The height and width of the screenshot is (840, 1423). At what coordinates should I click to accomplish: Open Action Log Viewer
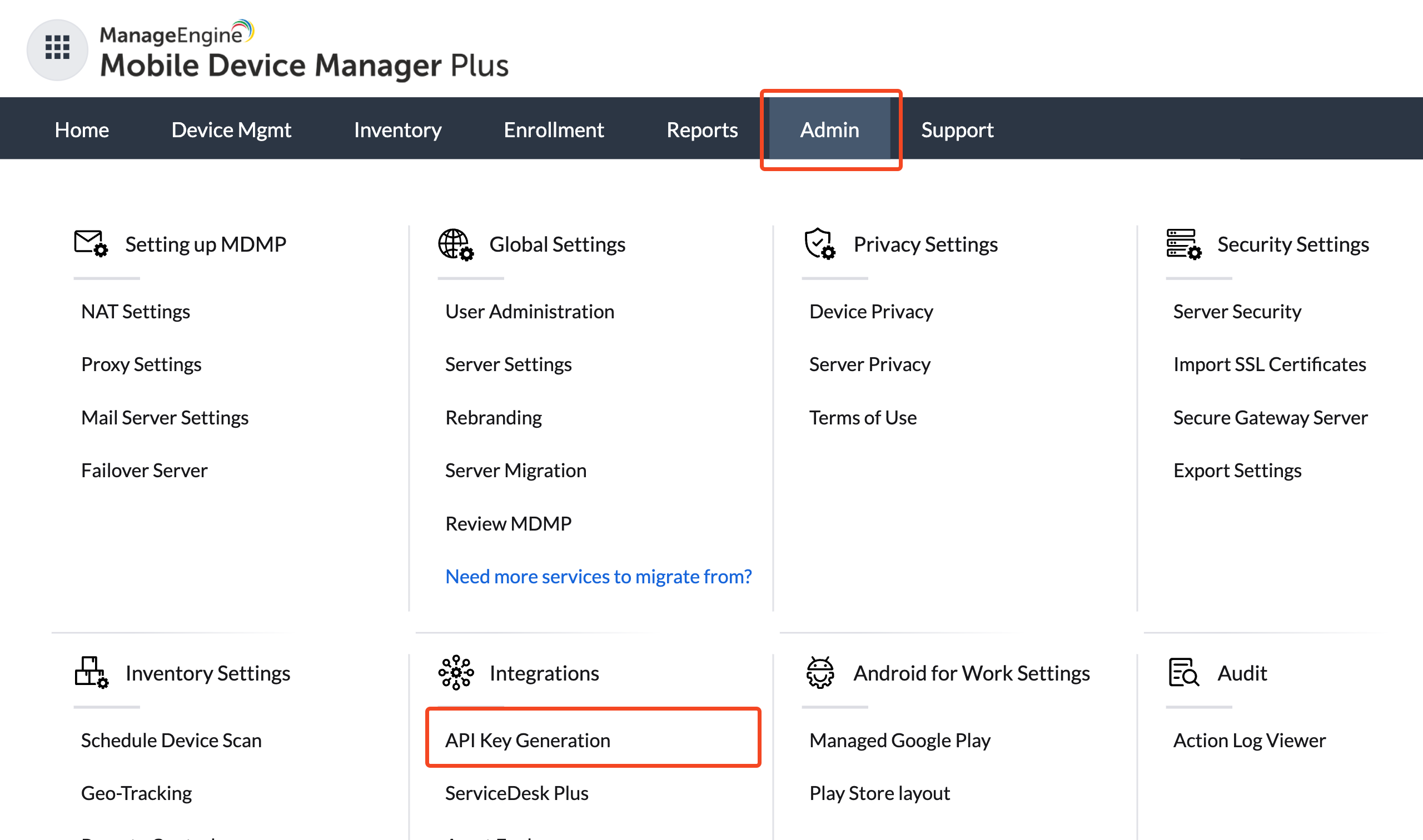[1249, 740]
